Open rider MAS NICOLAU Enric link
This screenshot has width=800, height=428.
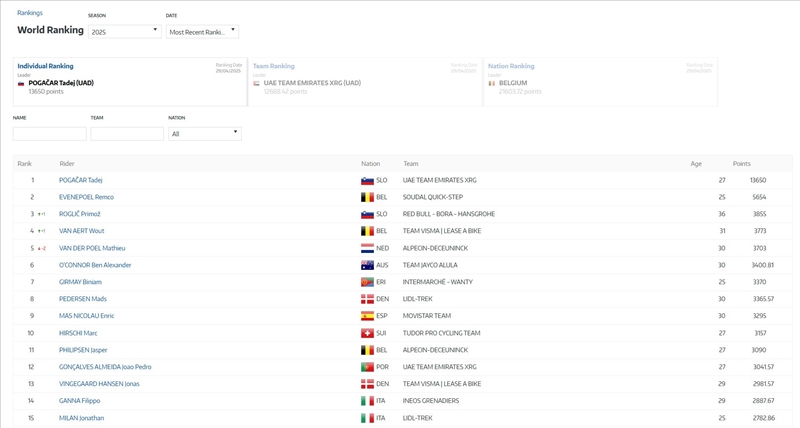click(87, 316)
